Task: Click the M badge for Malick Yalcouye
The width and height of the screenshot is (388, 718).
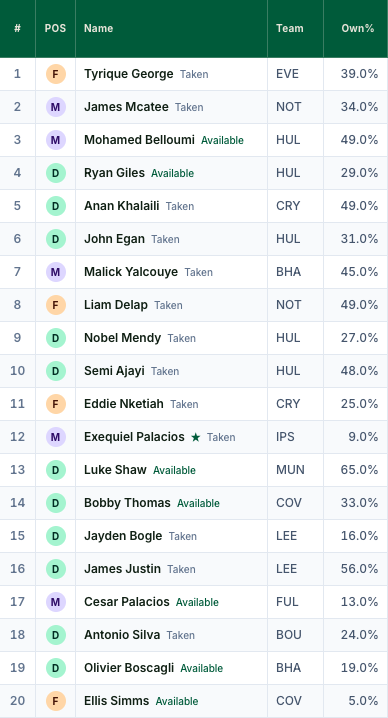Action: [x=55, y=272]
